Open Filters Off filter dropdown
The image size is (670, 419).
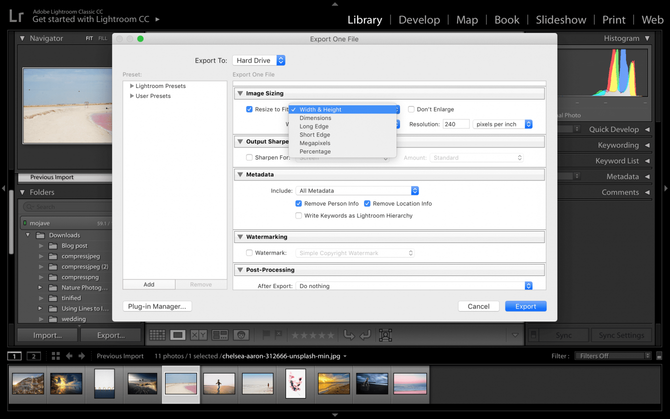[613, 356]
